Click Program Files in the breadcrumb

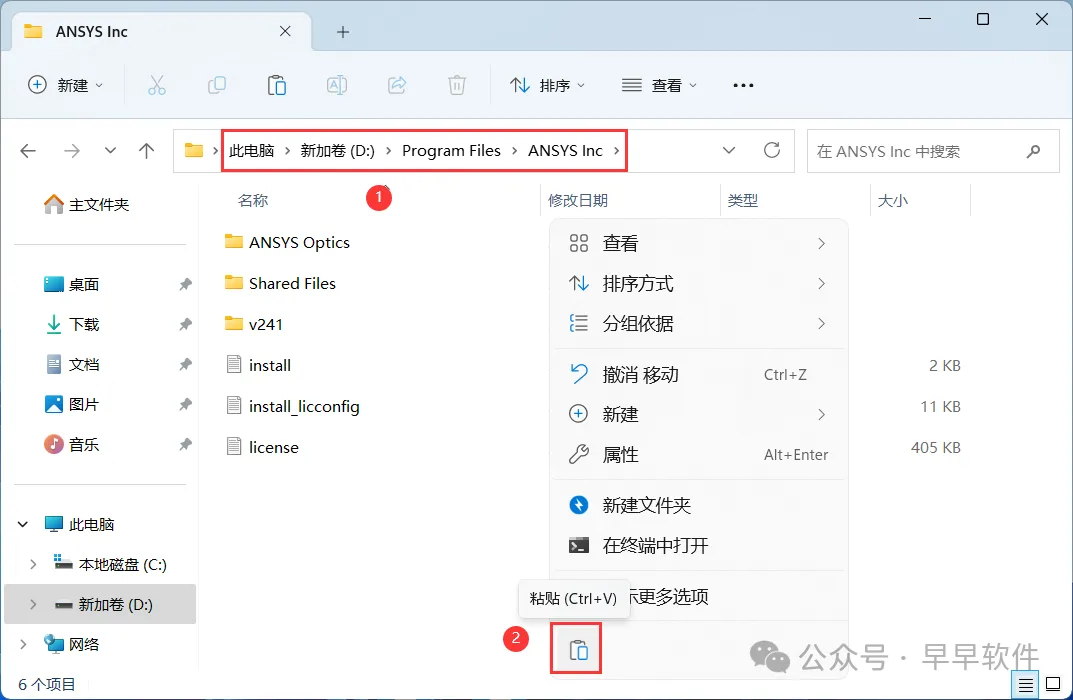[x=451, y=151]
